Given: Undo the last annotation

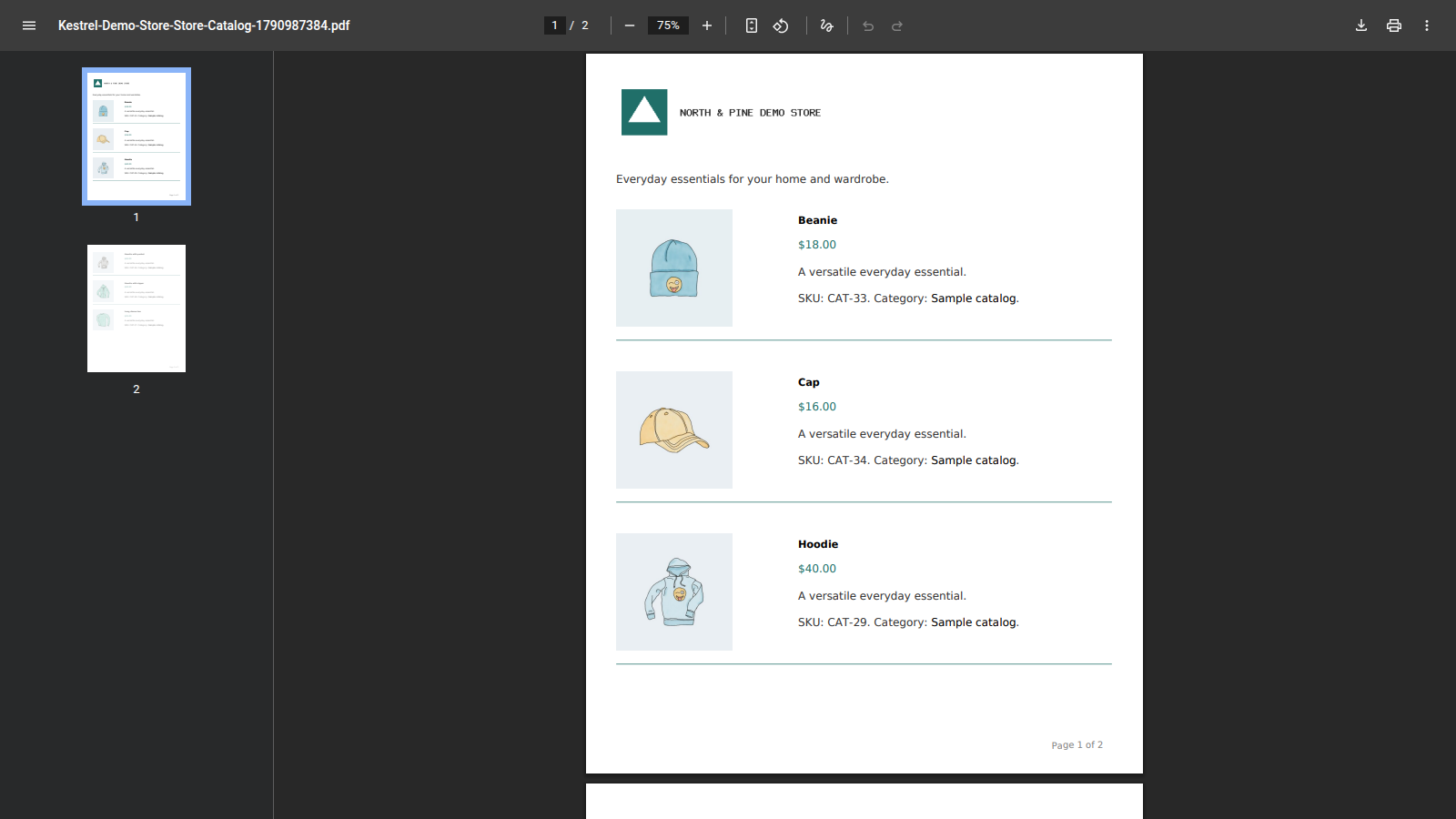Looking at the screenshot, I should (x=868, y=25).
